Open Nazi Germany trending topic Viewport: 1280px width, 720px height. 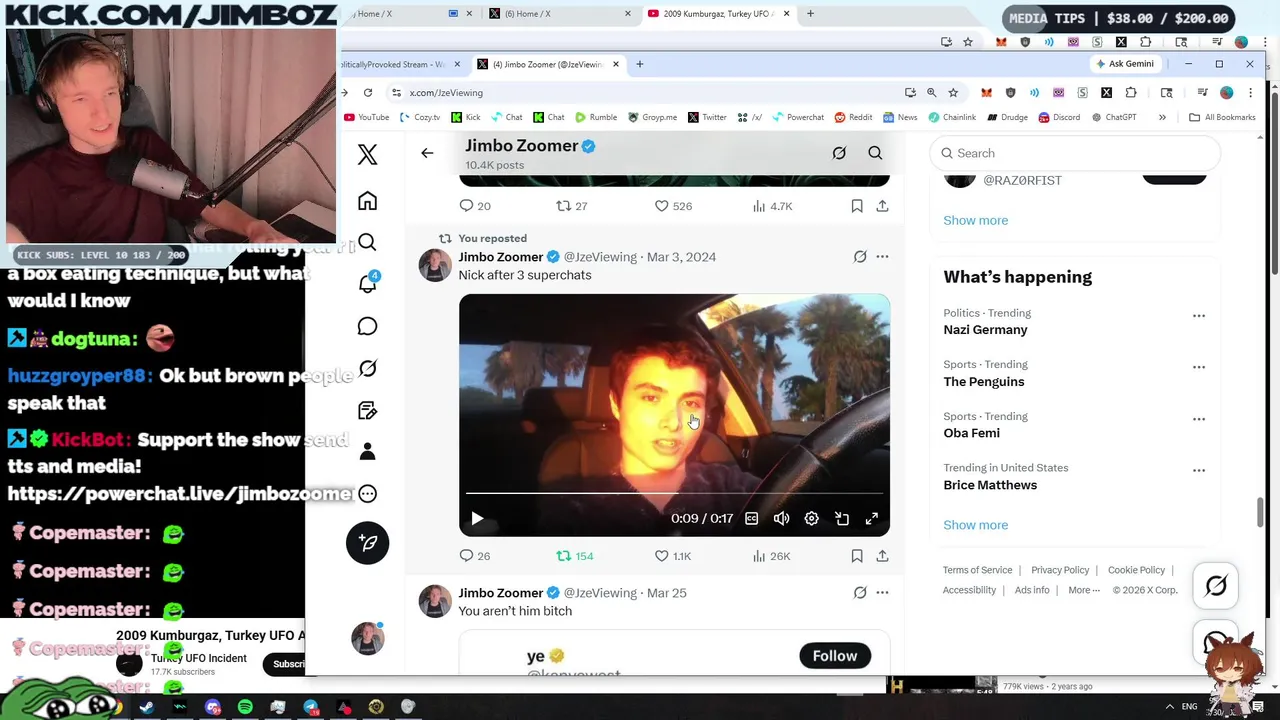point(985,330)
